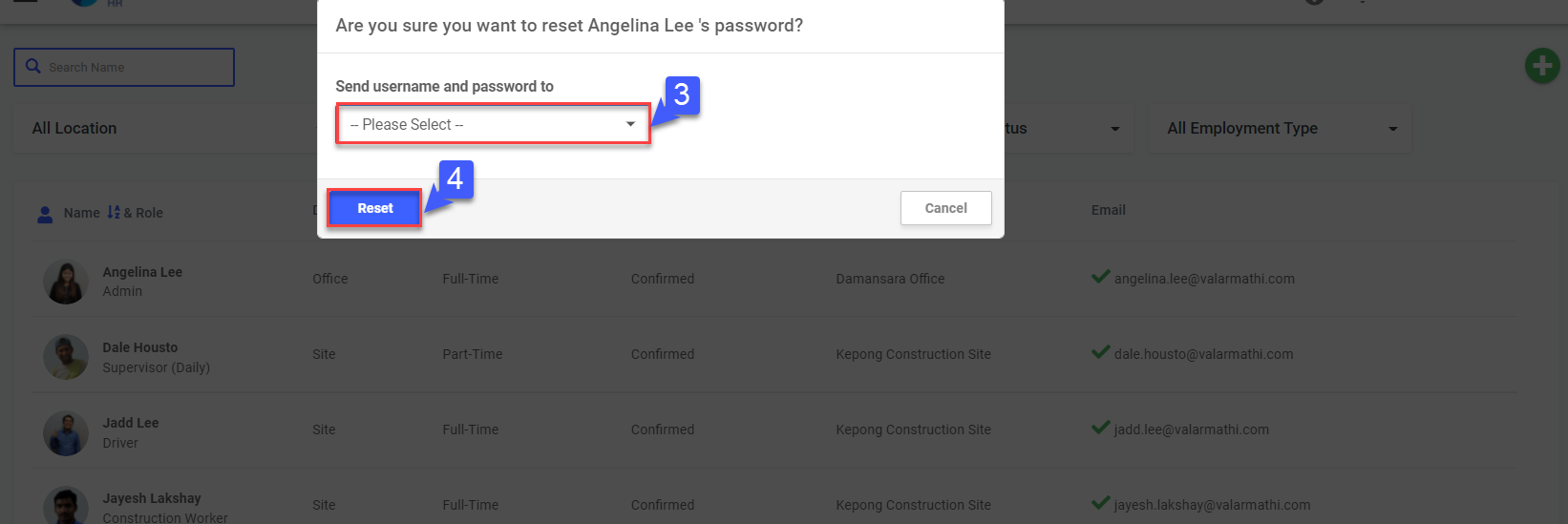Click green checkmark beside angelina.lee email
Image resolution: width=1568 pixels, height=524 pixels.
(1100, 278)
